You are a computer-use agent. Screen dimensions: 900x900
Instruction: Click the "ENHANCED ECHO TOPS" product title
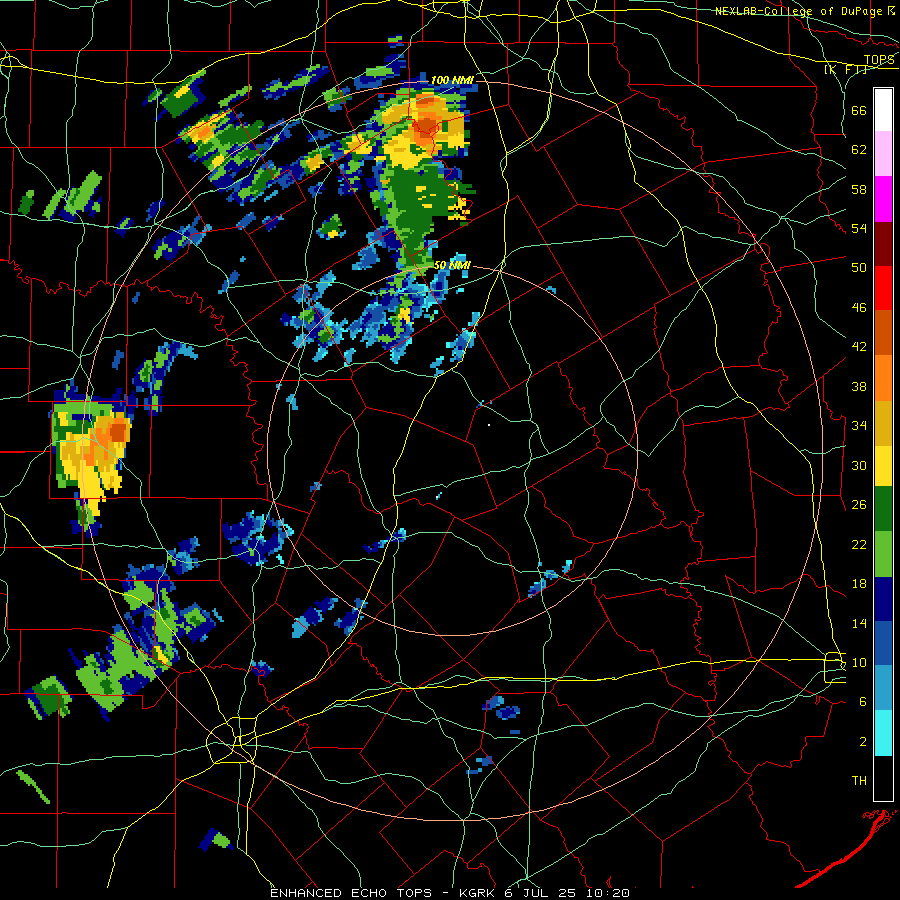click(351, 893)
